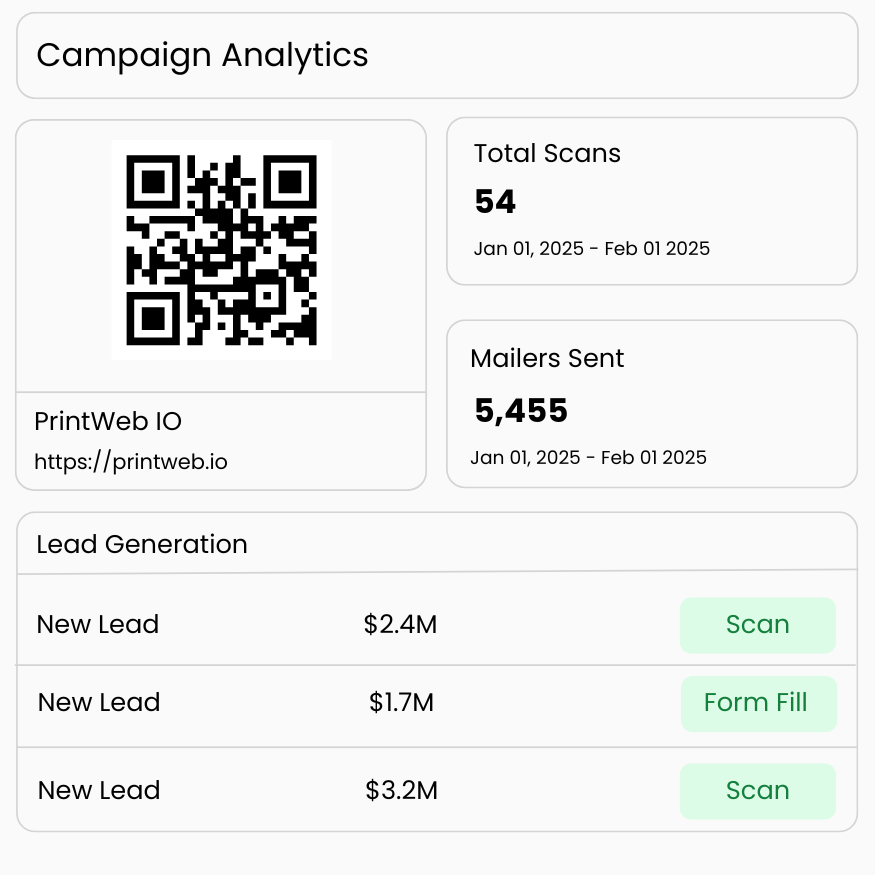
Task: Click the date range under Total Scans
Action: coord(592,249)
